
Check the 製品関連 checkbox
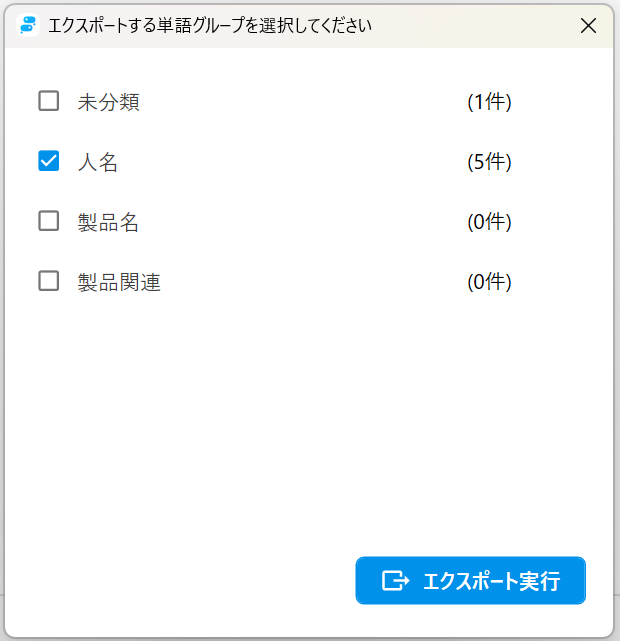pyautogui.click(x=48, y=281)
